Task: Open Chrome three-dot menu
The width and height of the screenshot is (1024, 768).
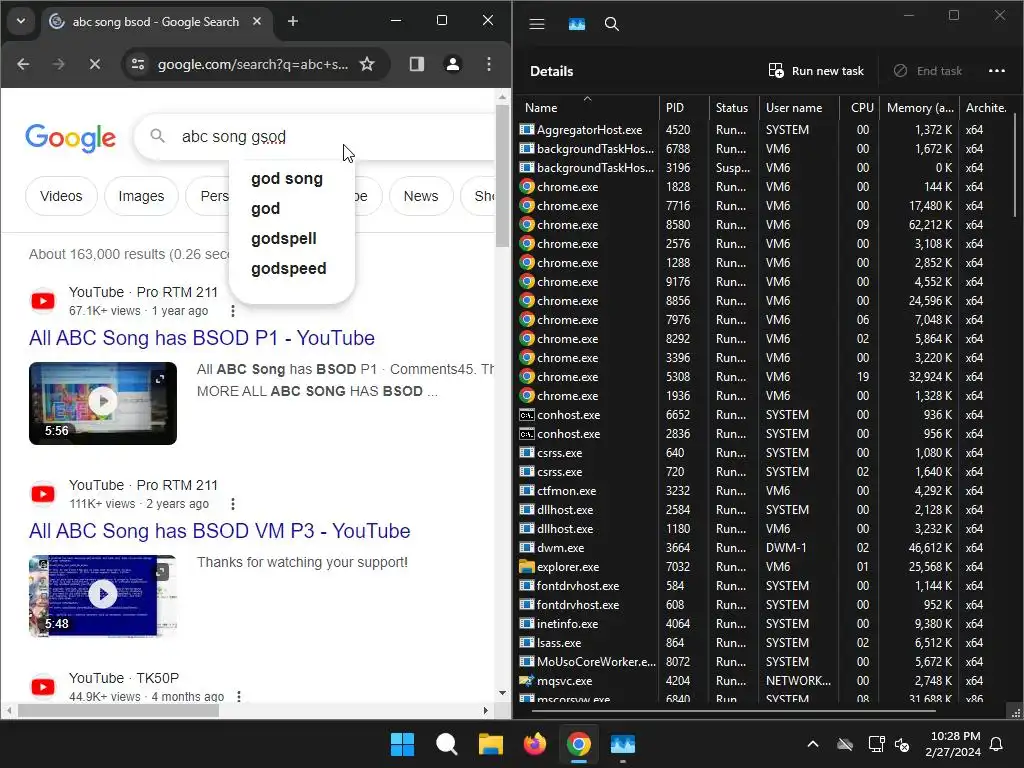Action: (x=488, y=64)
